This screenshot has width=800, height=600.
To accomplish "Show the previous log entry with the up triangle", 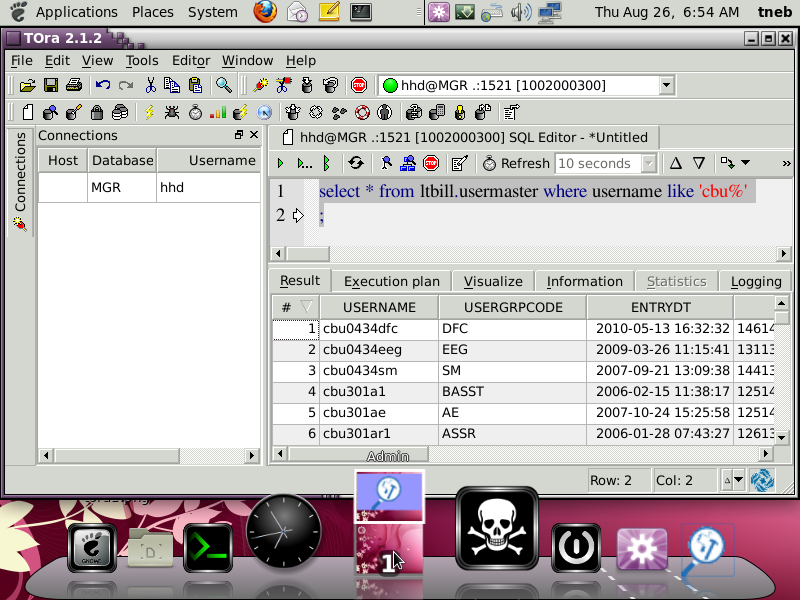I will (674, 163).
